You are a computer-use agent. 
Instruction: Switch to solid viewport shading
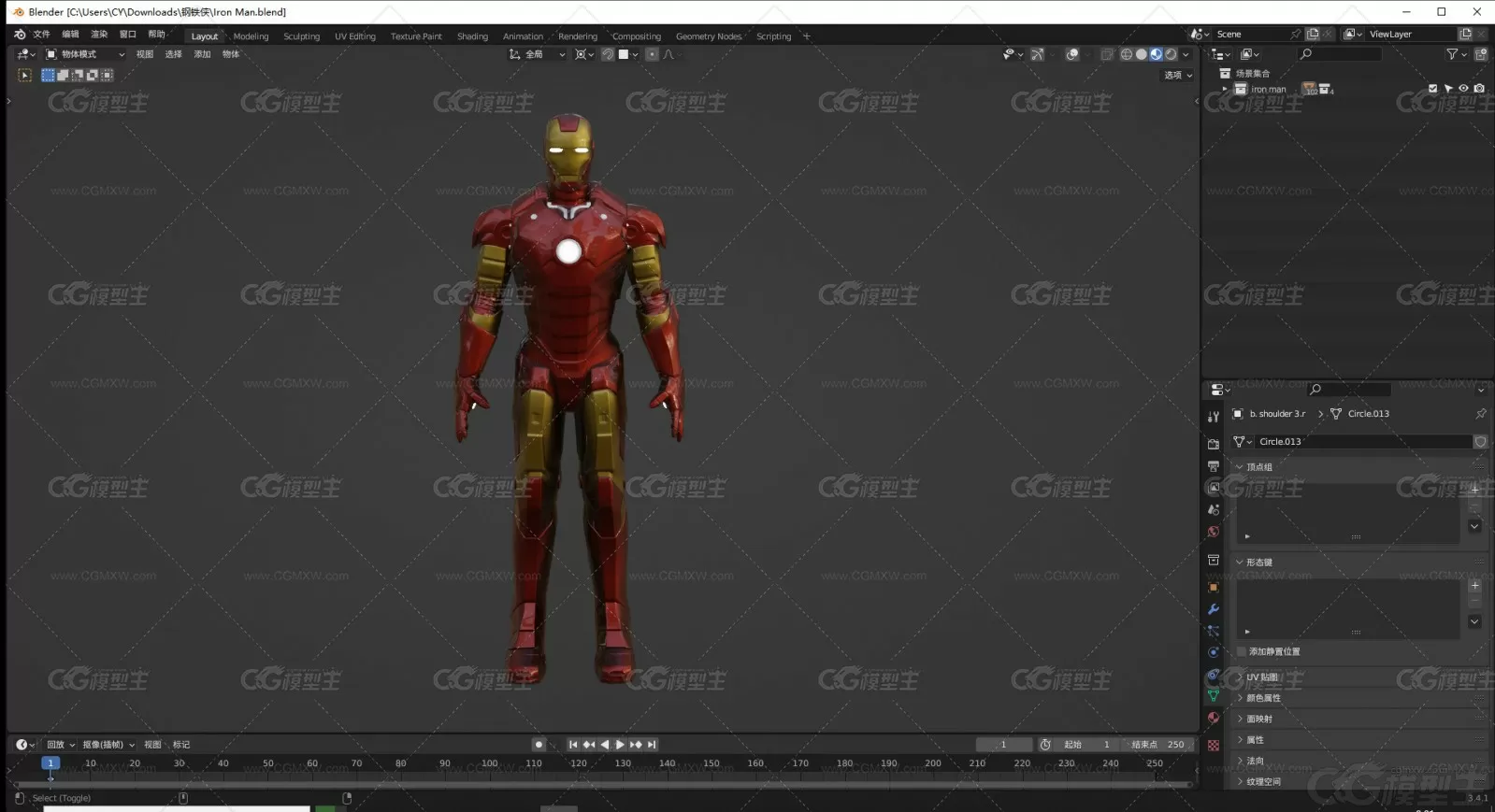pos(1141,54)
